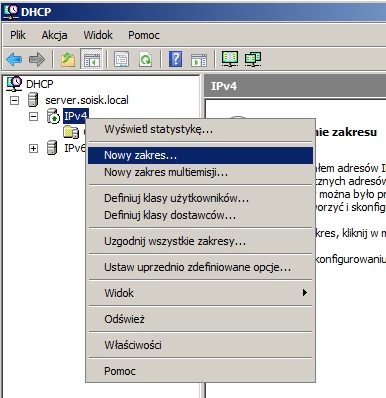Choose Nowy zakres… from context menu
This screenshot has width=386, height=398.
click(200, 155)
